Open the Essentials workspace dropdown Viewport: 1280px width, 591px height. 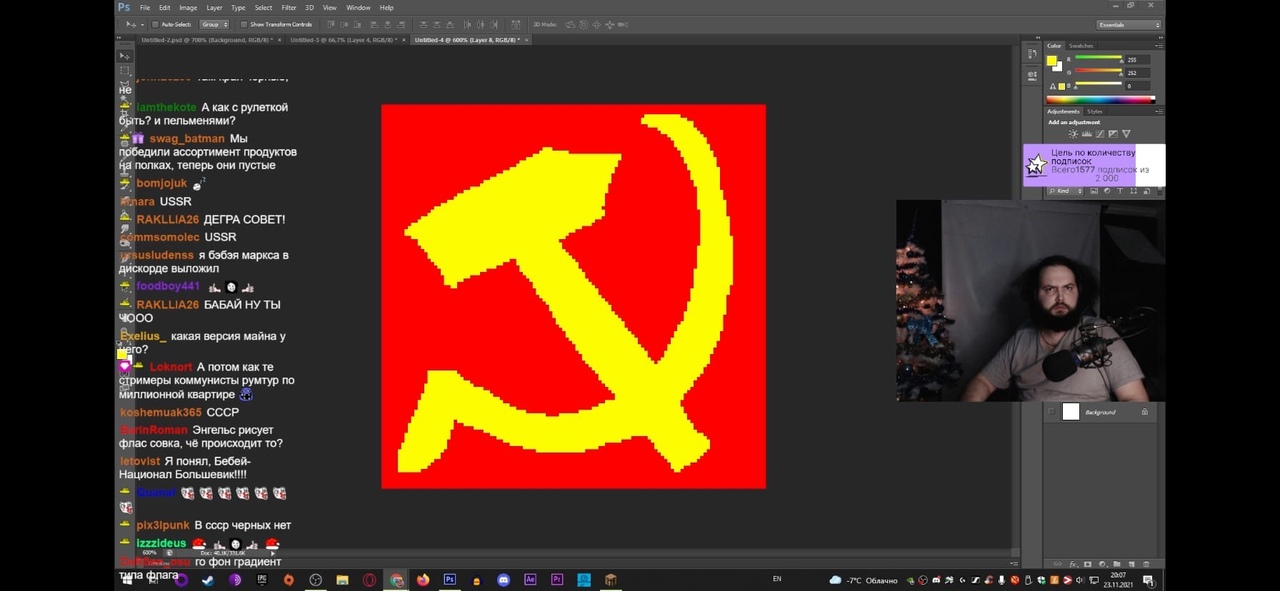(x=1129, y=24)
